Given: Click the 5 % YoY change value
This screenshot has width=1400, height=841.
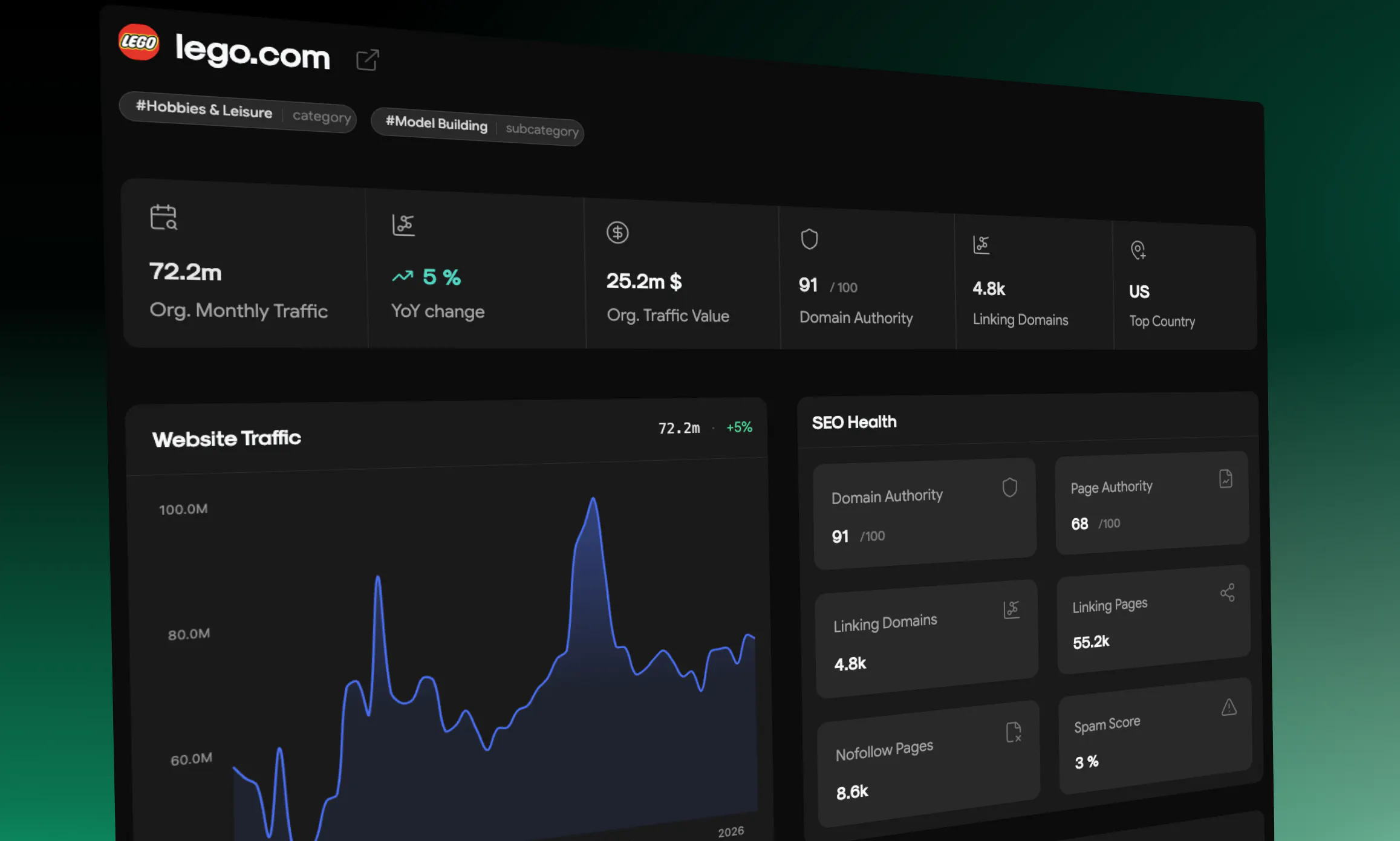Looking at the screenshot, I should tap(441, 278).
